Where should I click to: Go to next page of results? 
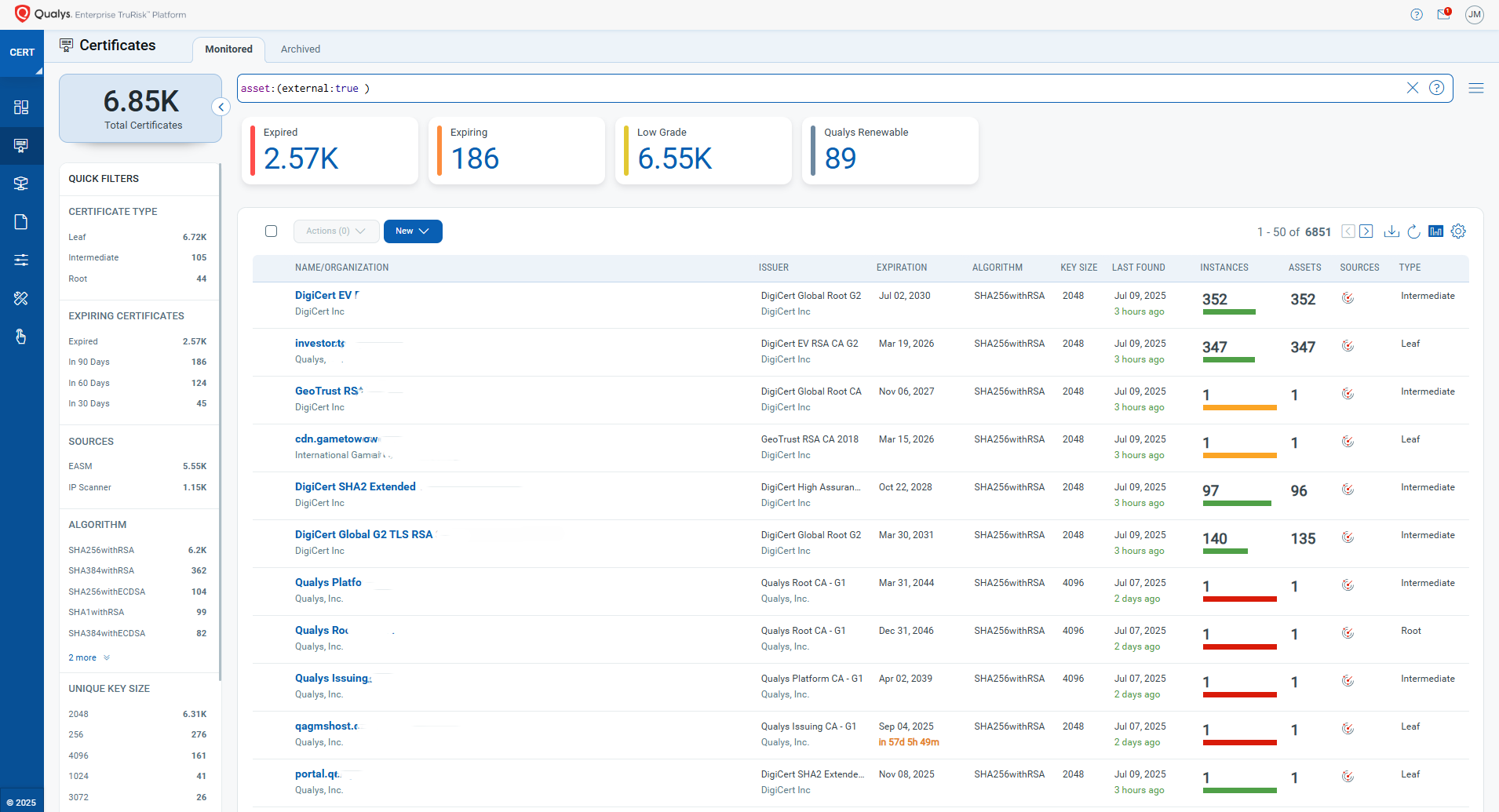(1366, 231)
